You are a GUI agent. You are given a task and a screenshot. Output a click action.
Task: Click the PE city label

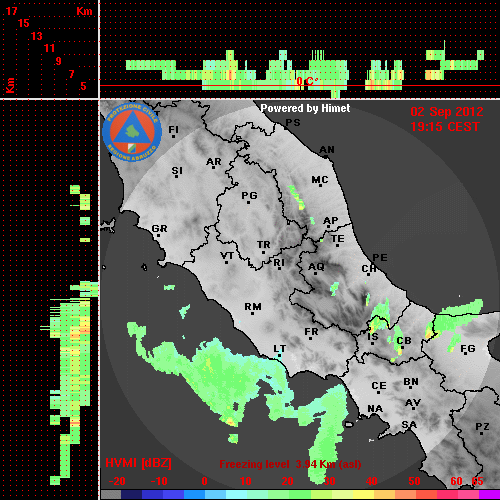click(380, 257)
